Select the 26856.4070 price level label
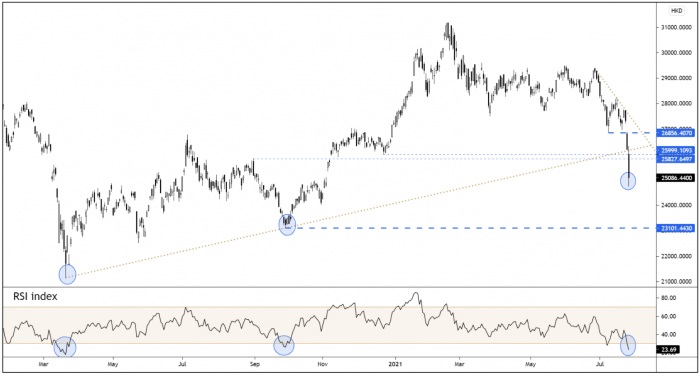The height and width of the screenshot is (376, 700). [x=675, y=133]
